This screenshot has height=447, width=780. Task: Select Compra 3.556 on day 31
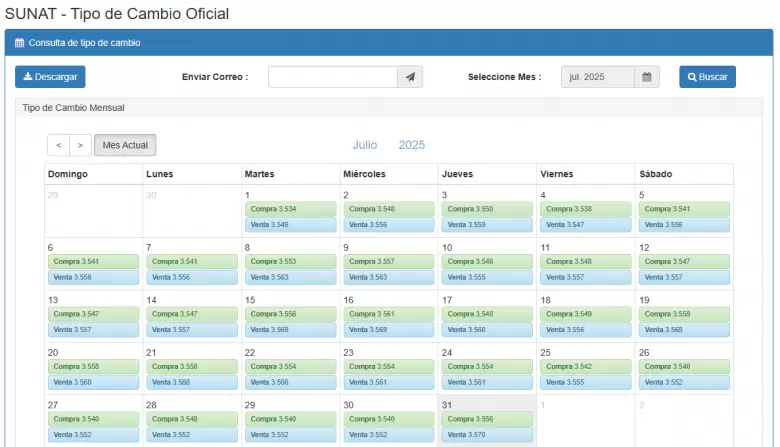click(x=488, y=419)
